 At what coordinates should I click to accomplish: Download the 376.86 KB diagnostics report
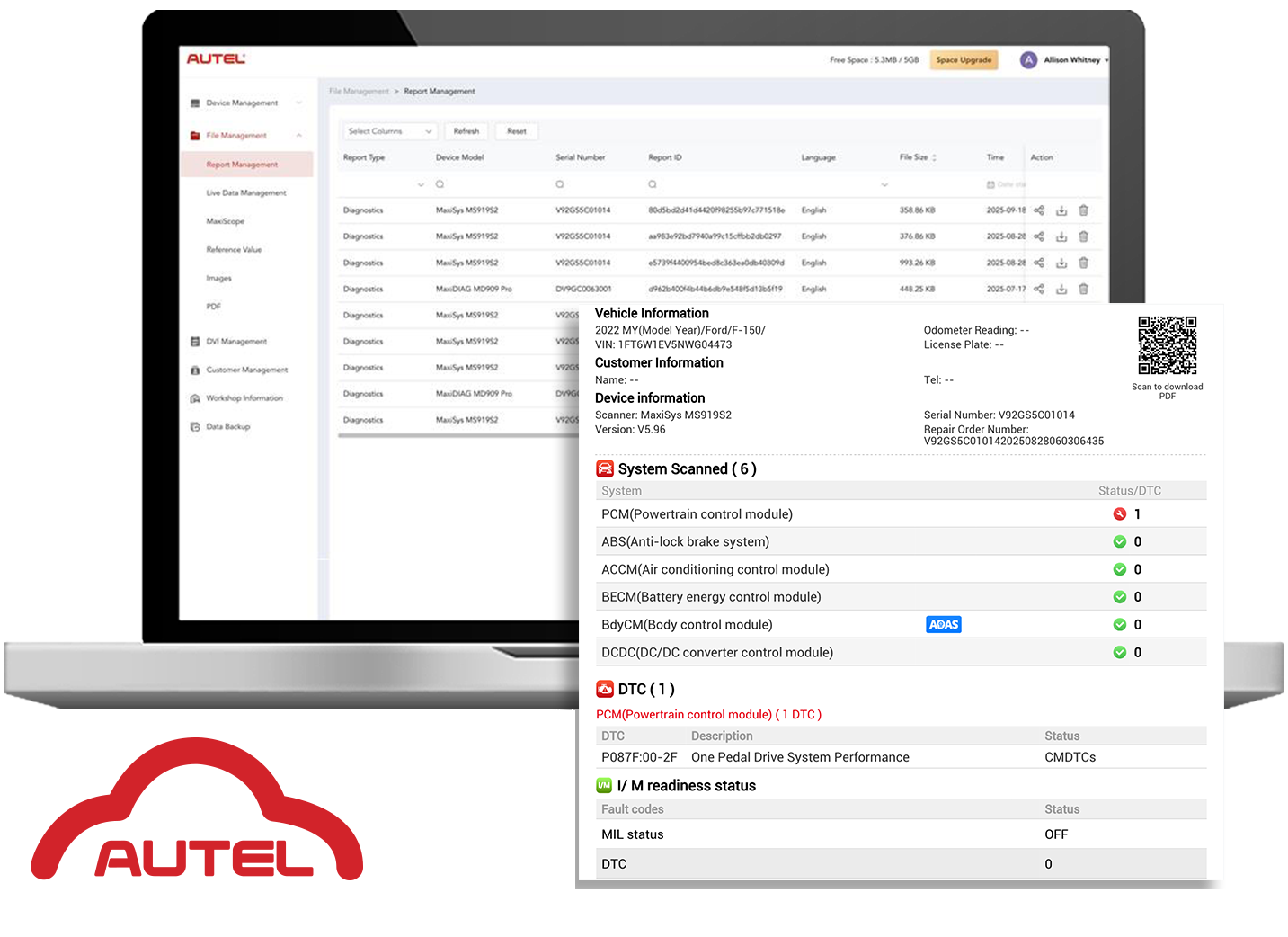pyautogui.click(x=1061, y=236)
